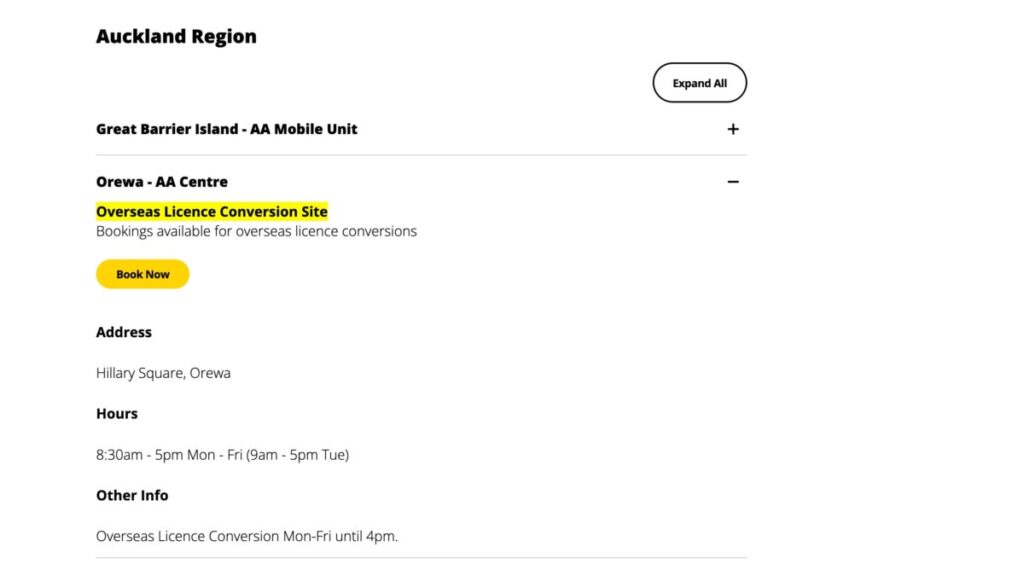Click inside the yellow Book Now pill
Viewport: 1024px width, 576px height.
tap(142, 273)
